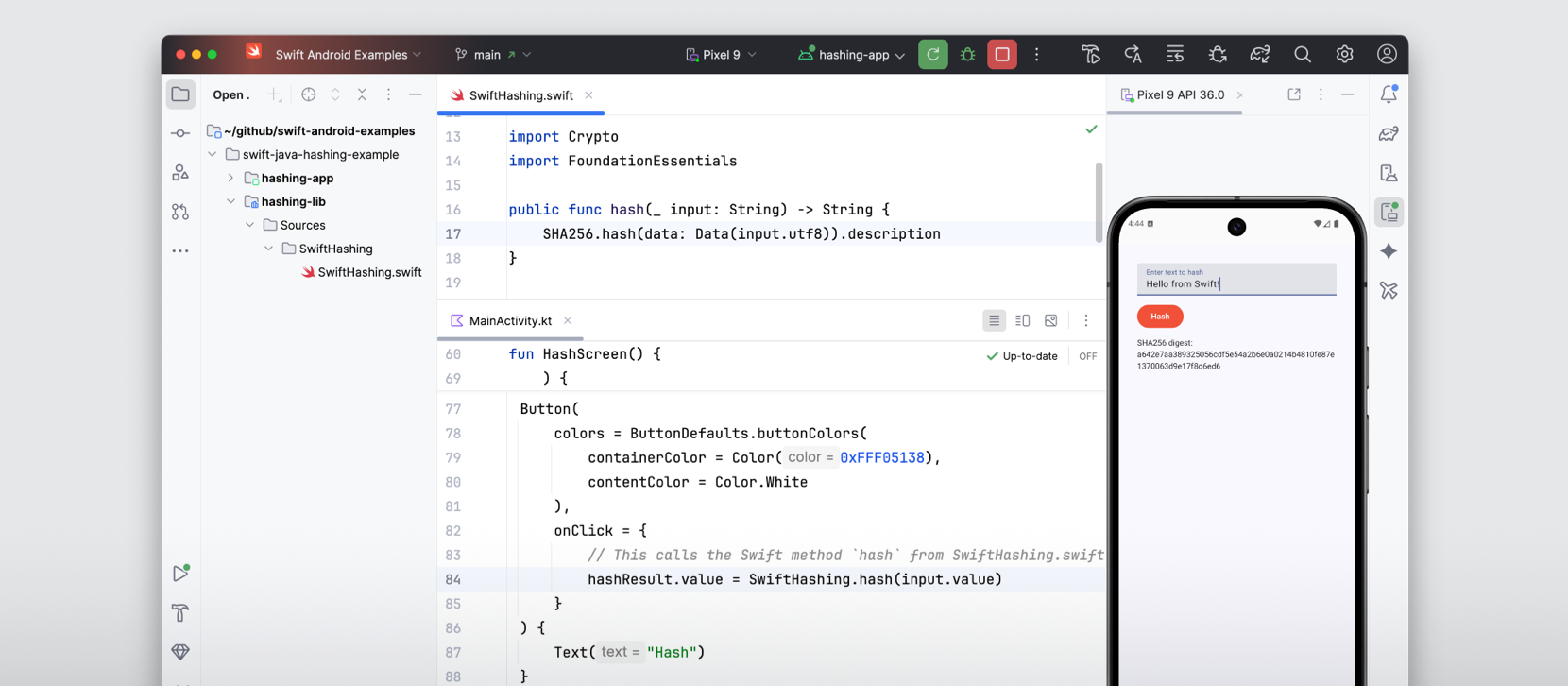Switch editor to split view mode
This screenshot has width=1568, height=686.
click(1022, 321)
